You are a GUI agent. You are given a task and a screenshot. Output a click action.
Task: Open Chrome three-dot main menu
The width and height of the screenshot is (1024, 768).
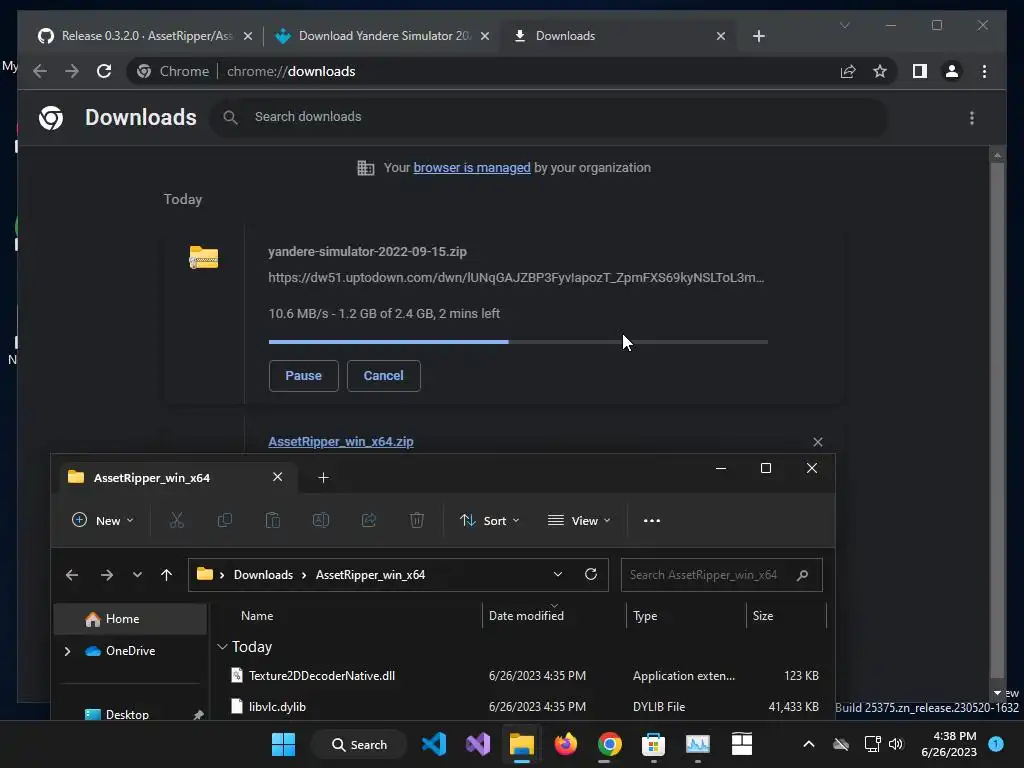point(984,71)
